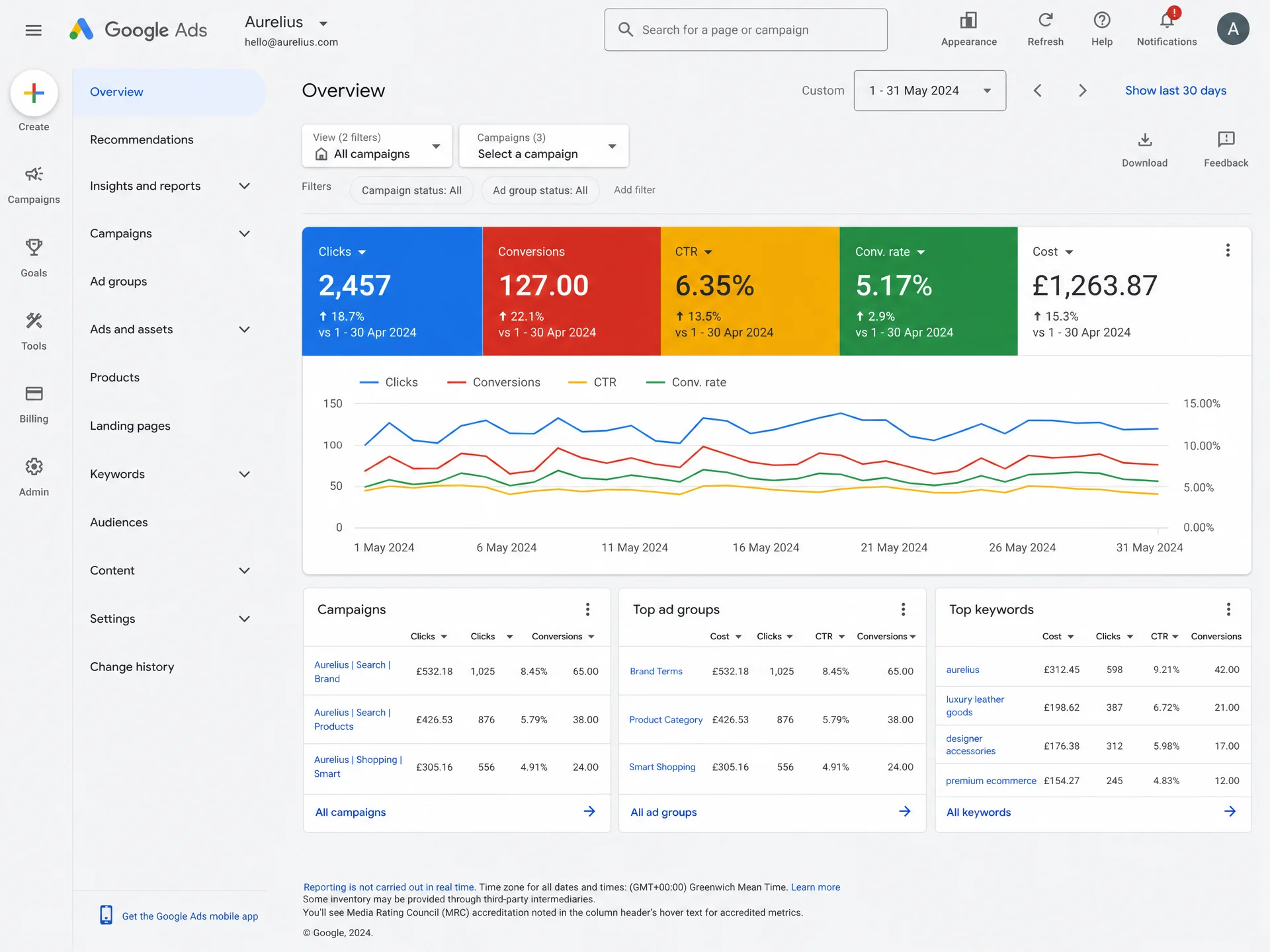Image resolution: width=1270 pixels, height=952 pixels.
Task: Click the All keywords arrow icon
Action: (1230, 811)
